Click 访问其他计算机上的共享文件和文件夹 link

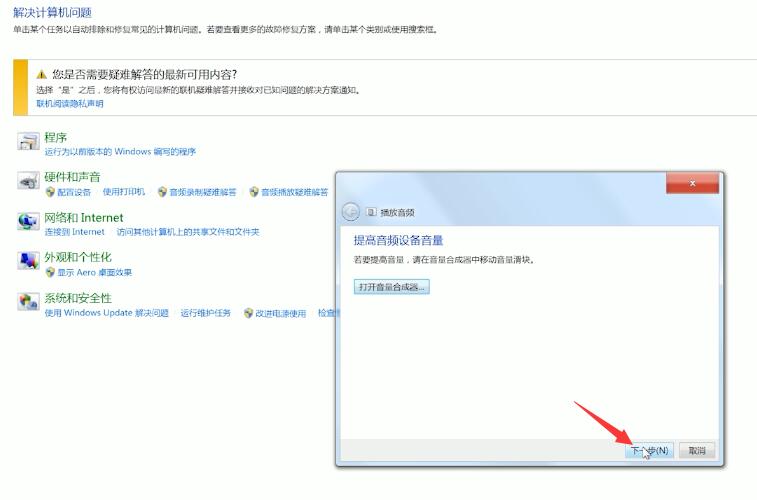pyautogui.click(x=188, y=232)
